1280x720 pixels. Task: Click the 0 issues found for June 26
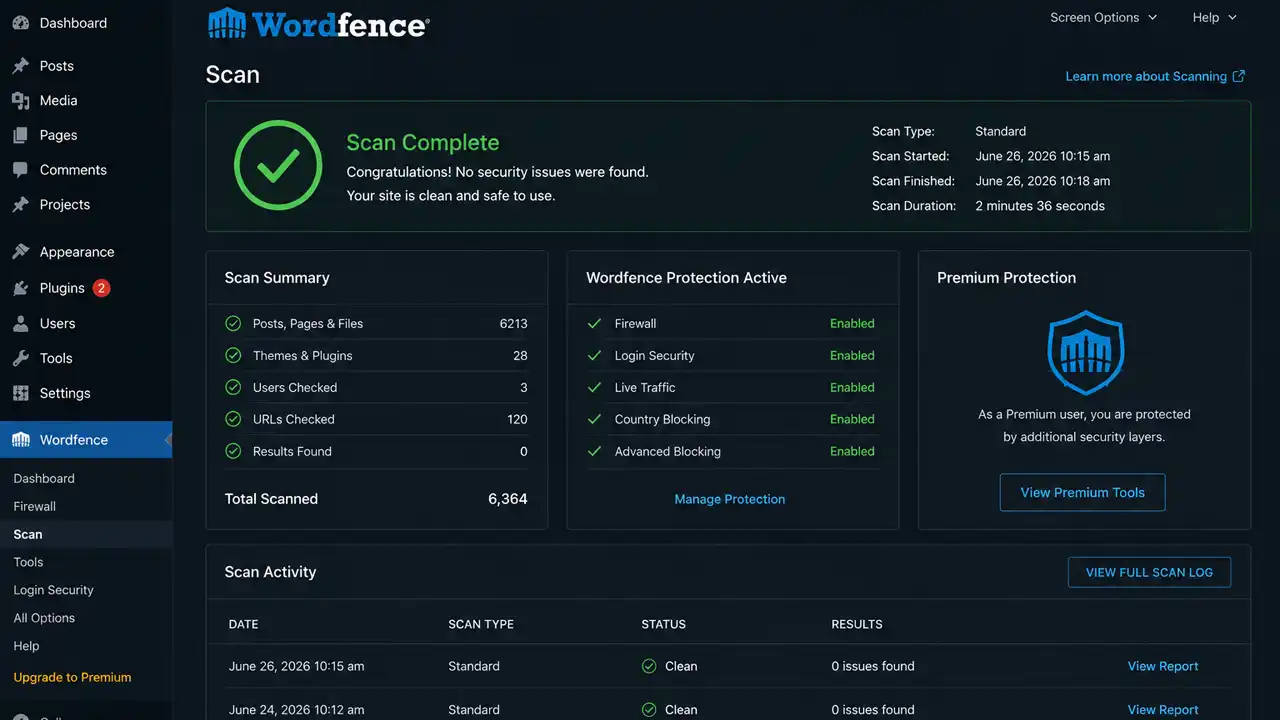[x=873, y=666]
